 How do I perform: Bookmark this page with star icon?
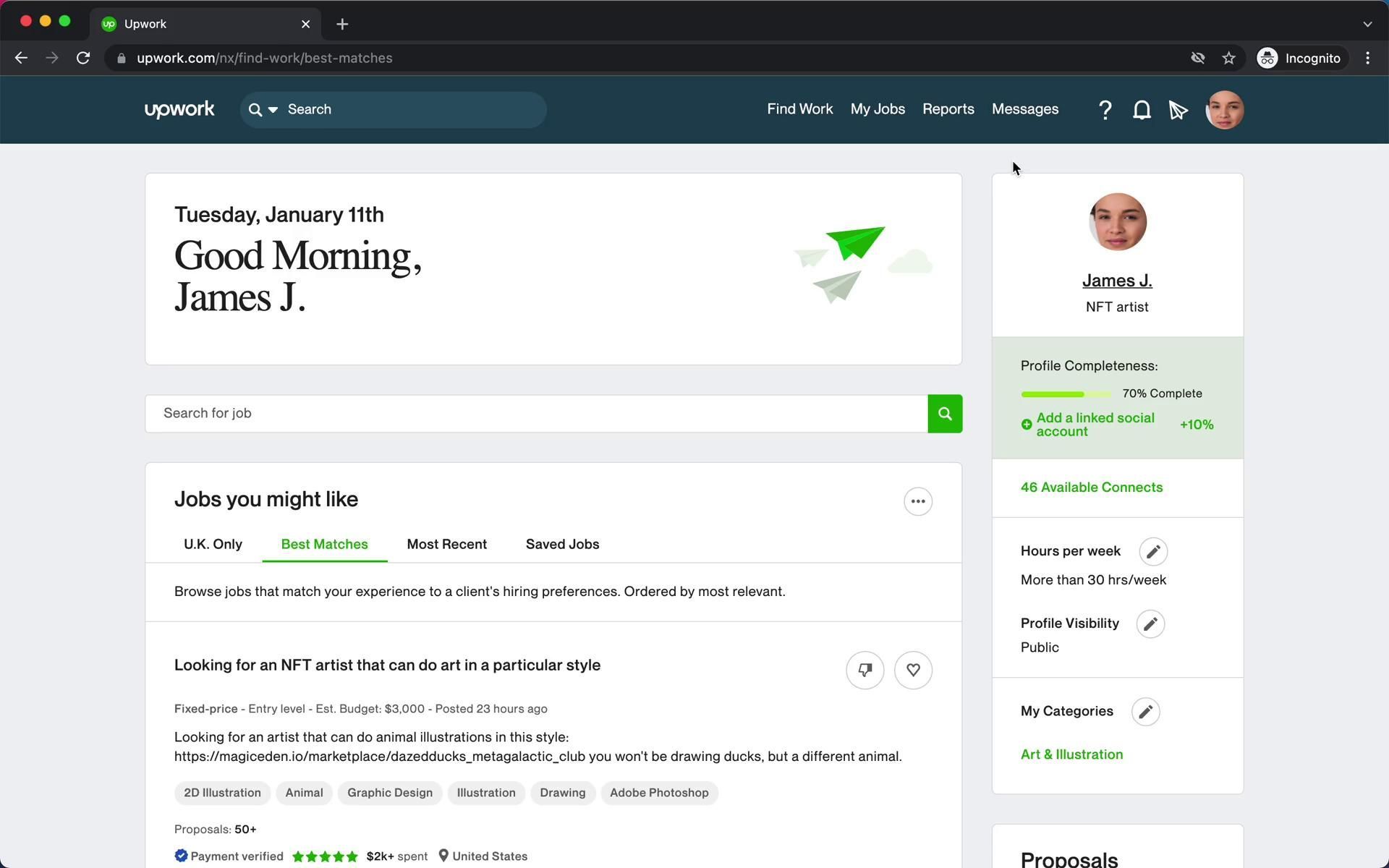click(1228, 58)
